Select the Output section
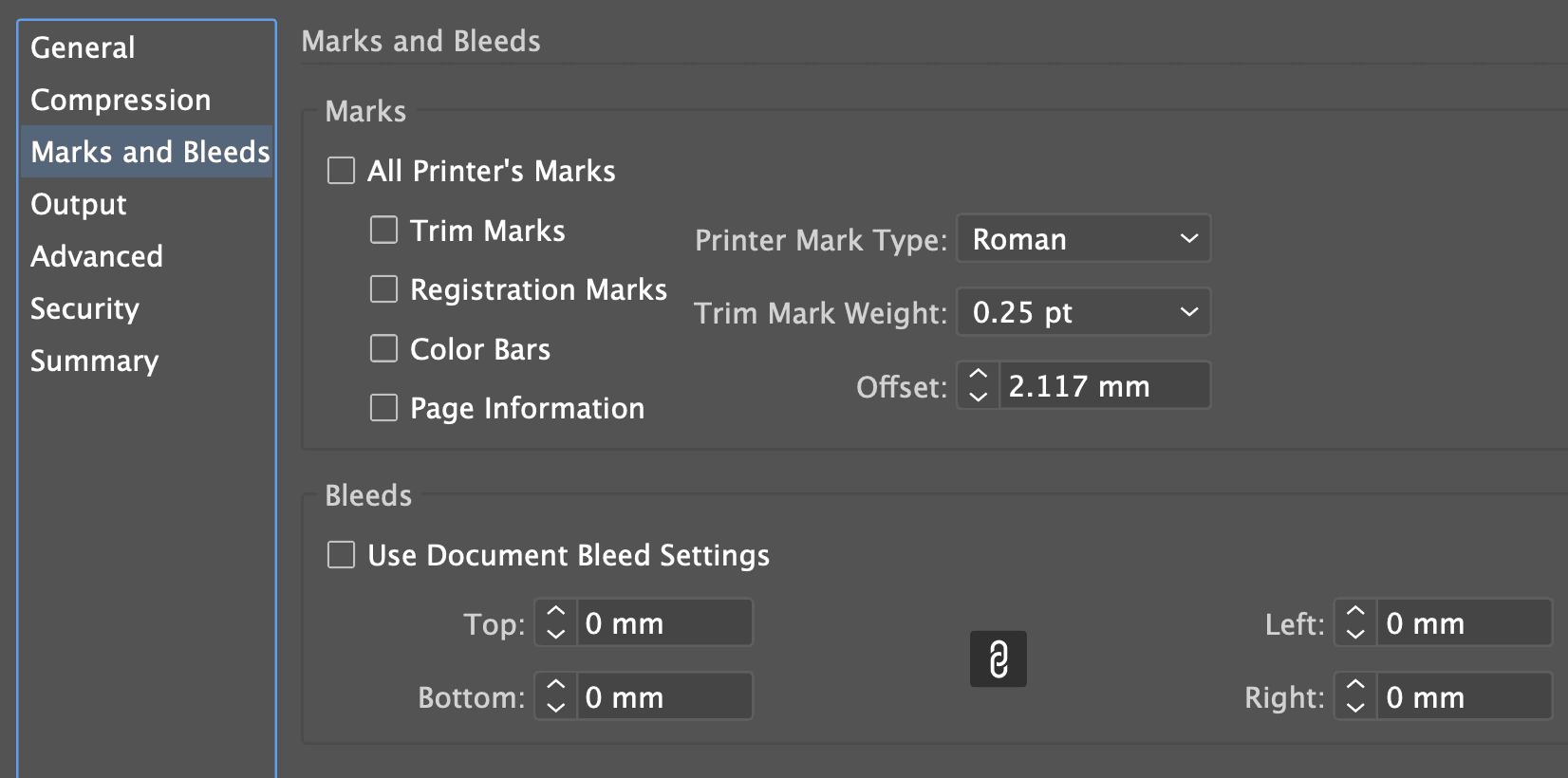 [78, 204]
